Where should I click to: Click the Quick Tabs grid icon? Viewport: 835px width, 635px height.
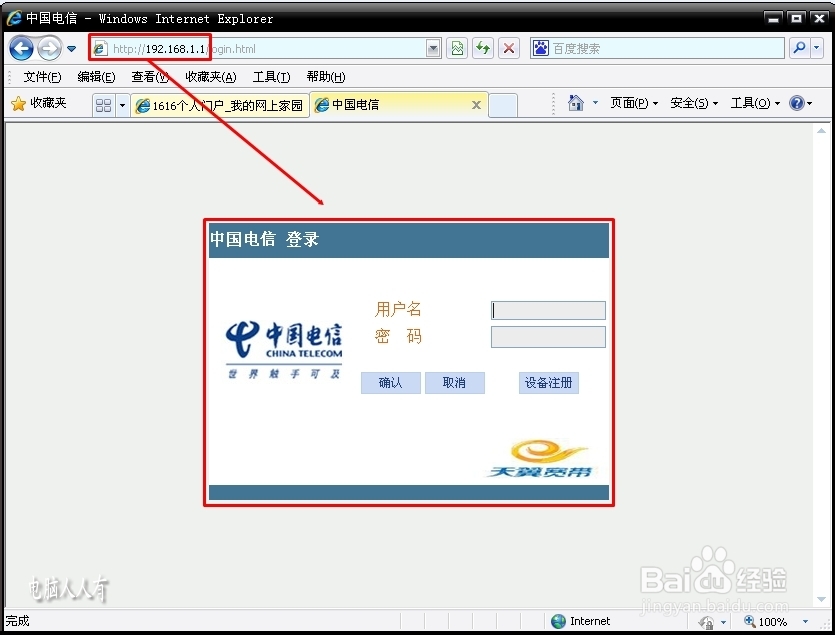103,105
